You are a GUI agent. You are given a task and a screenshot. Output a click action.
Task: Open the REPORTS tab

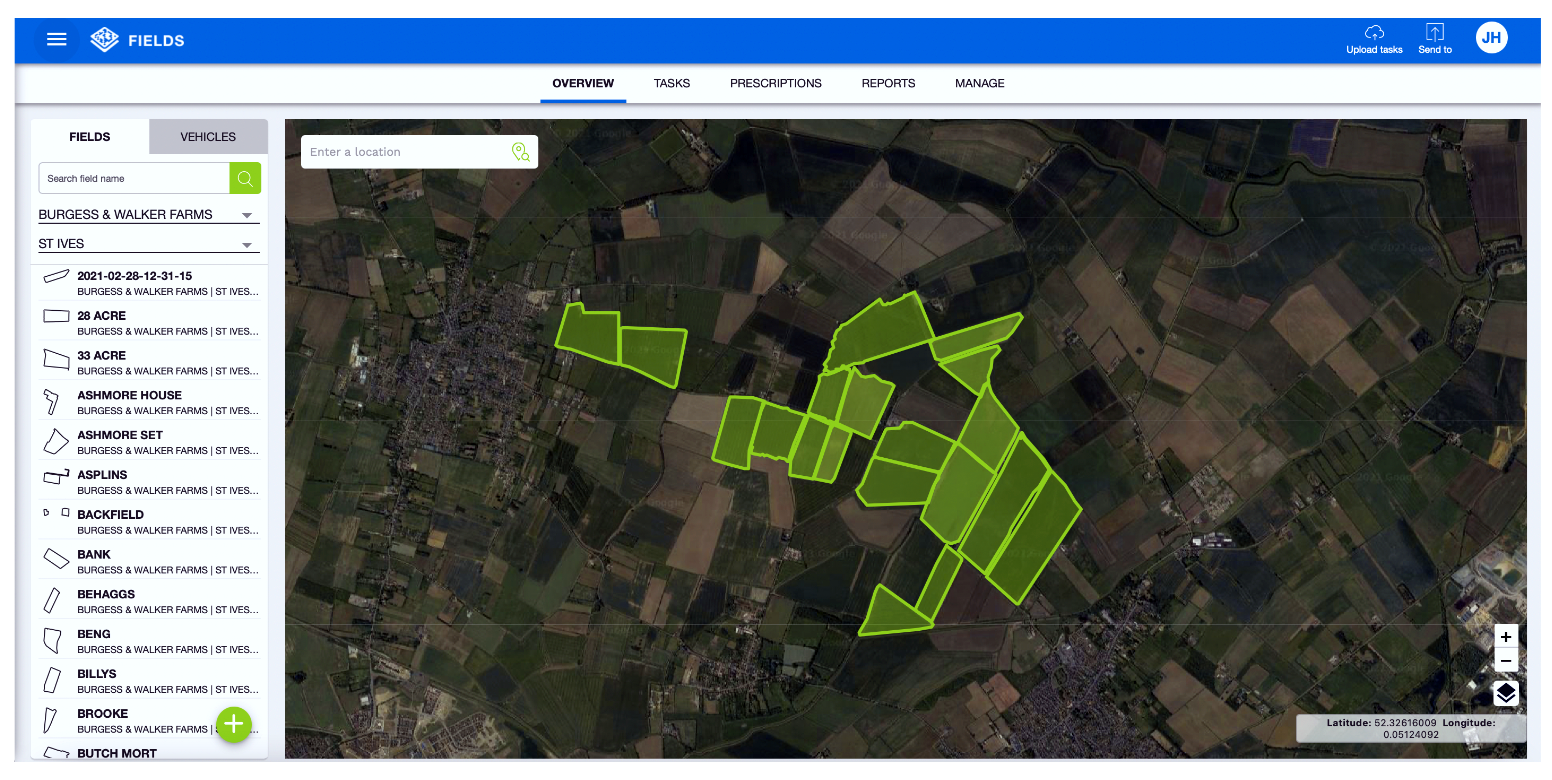[888, 83]
